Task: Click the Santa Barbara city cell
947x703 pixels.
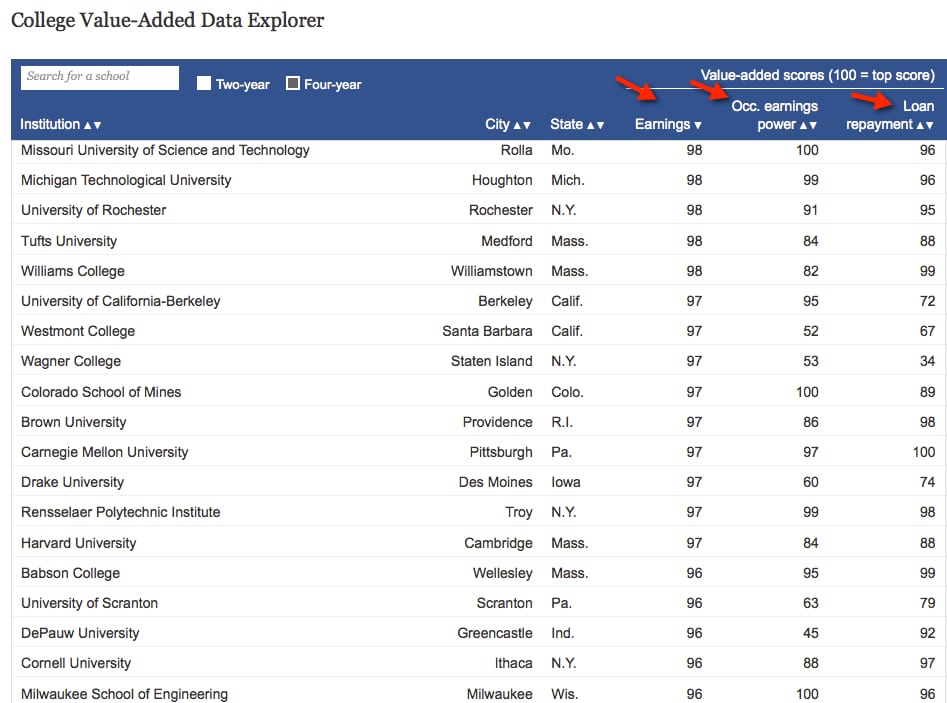Action: pos(487,331)
